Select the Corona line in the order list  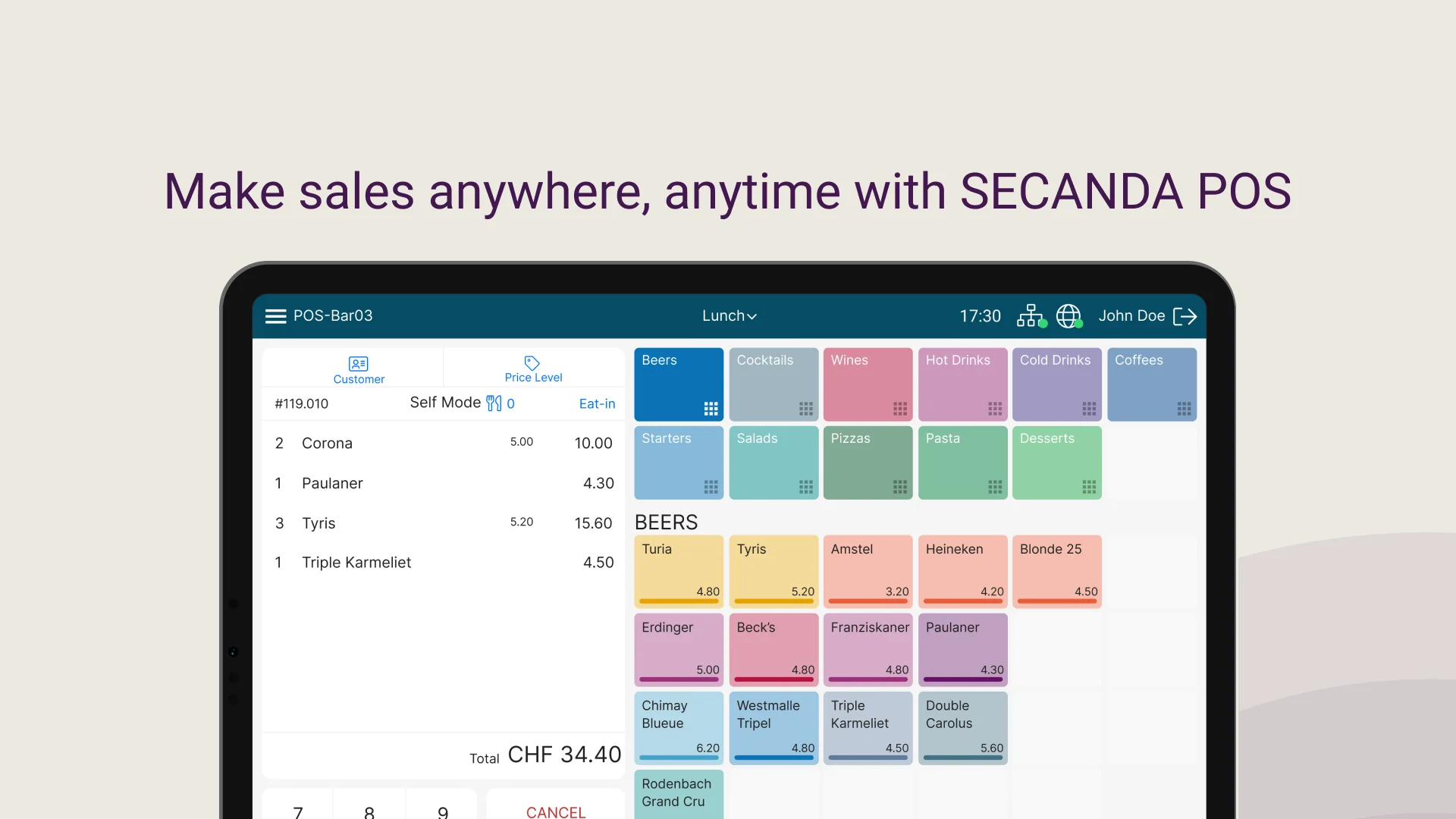(x=440, y=443)
